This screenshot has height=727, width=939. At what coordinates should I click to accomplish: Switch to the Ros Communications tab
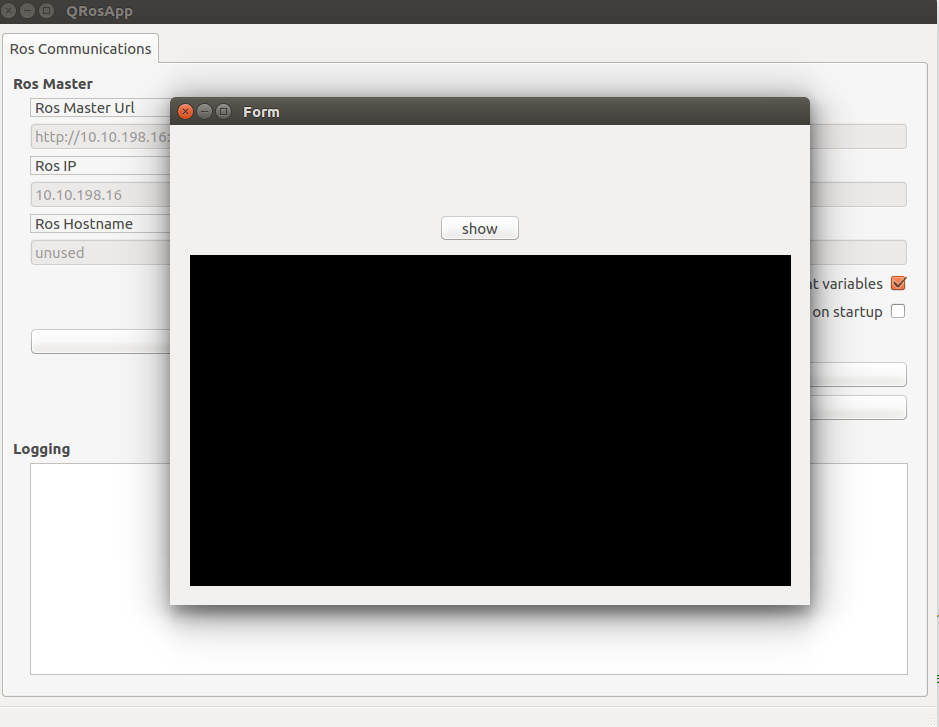click(80, 48)
